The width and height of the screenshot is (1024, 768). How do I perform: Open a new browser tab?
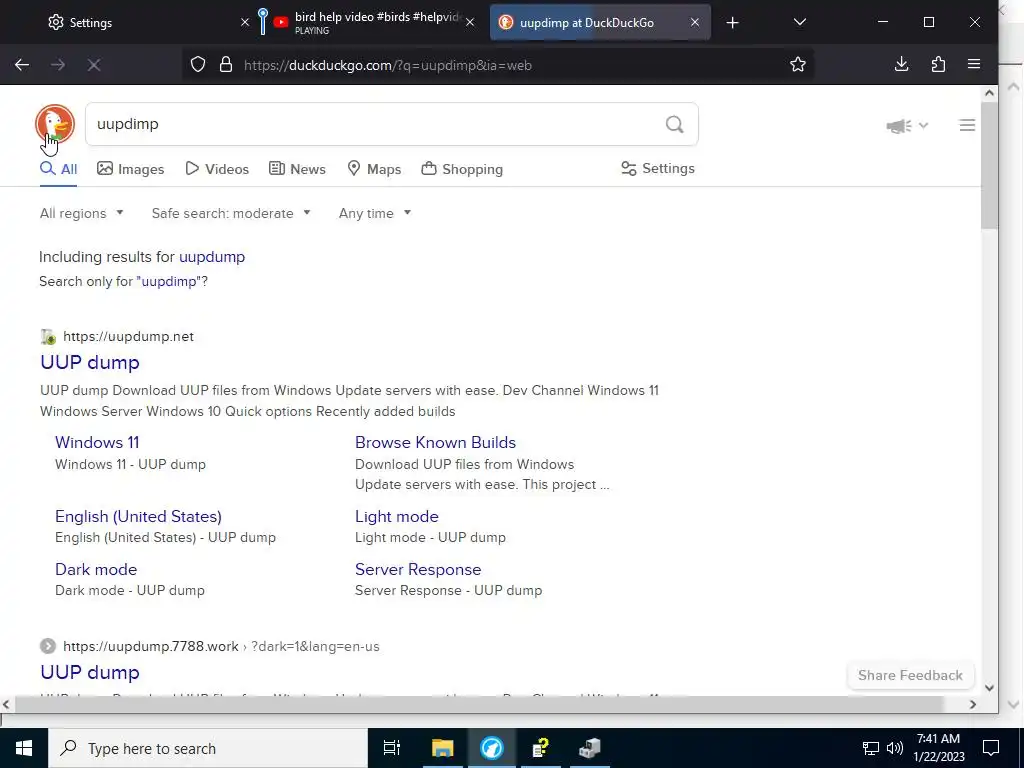point(732,23)
